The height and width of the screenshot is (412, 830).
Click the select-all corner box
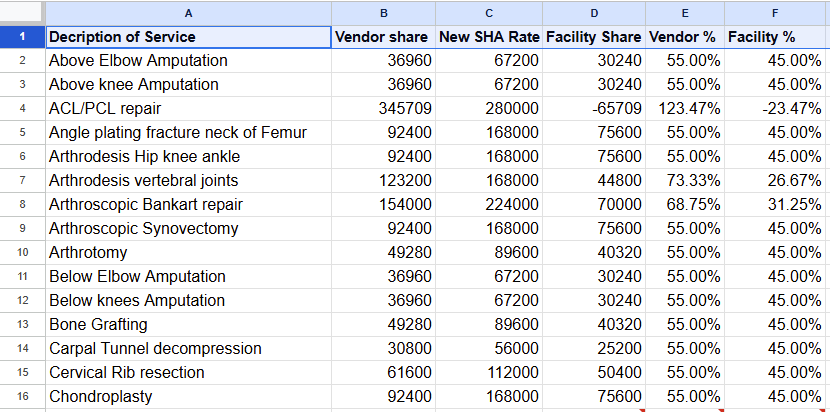[22, 12]
